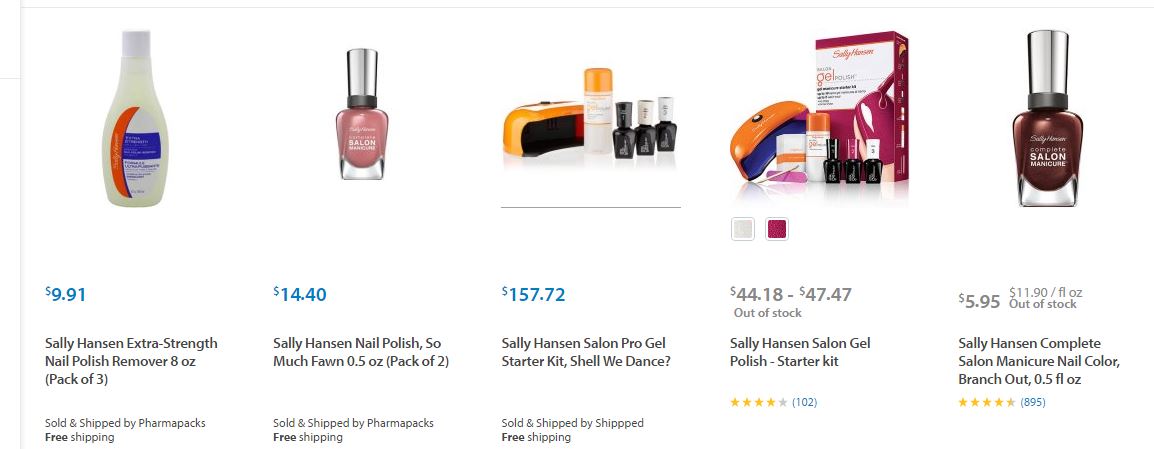
Task: Click the $157.72 price
Action: tap(533, 294)
